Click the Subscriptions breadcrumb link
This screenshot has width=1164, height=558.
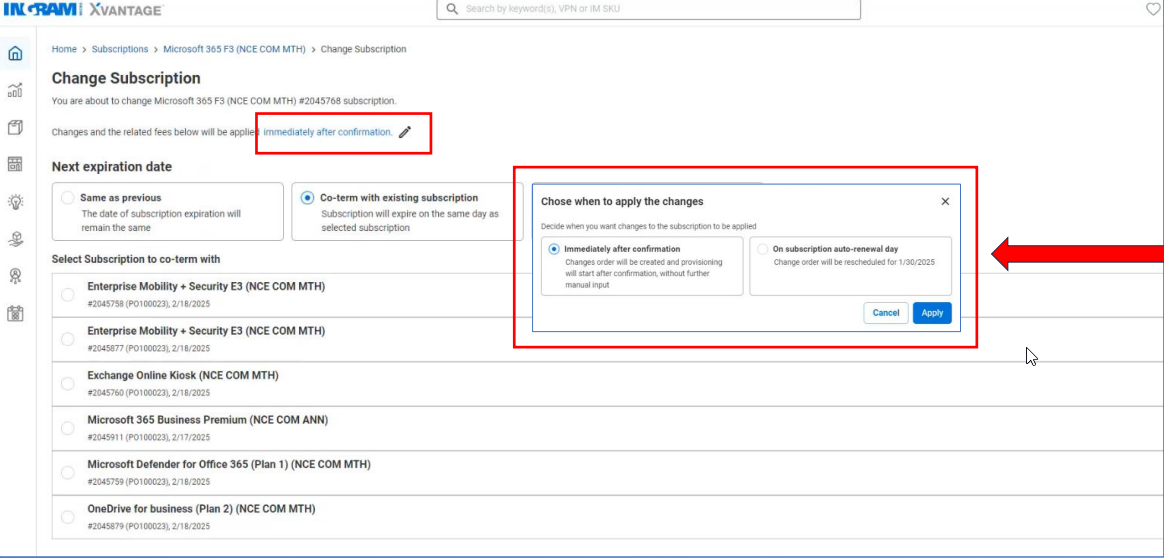[120, 49]
